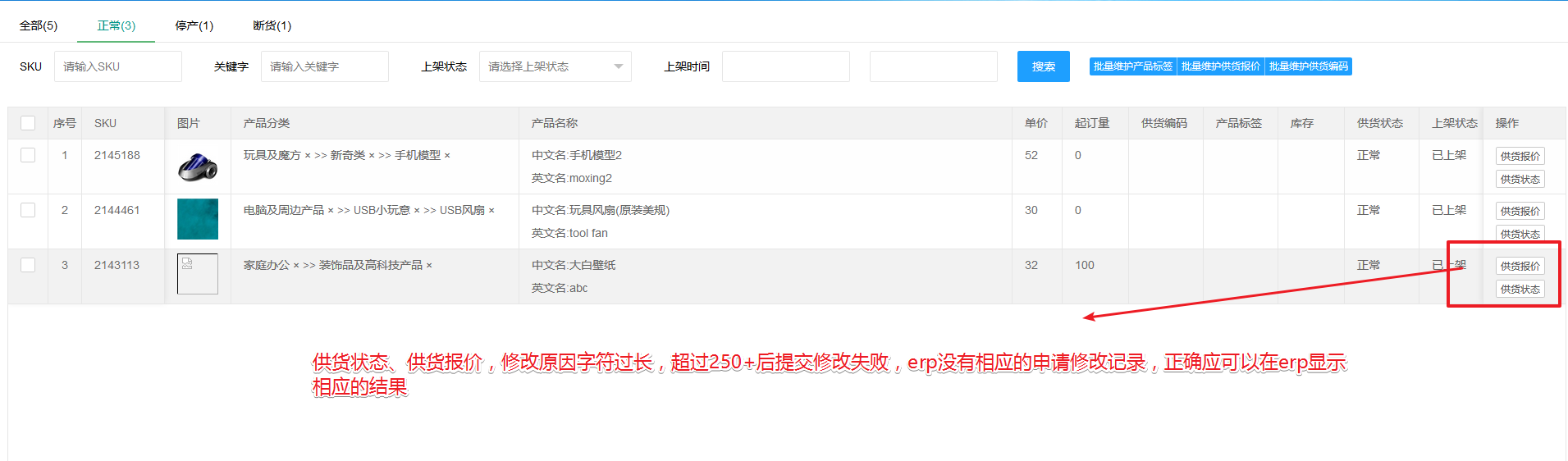This screenshot has width=1568, height=461.
Task: Switch to the 停产(1) tab
Action: click(194, 25)
